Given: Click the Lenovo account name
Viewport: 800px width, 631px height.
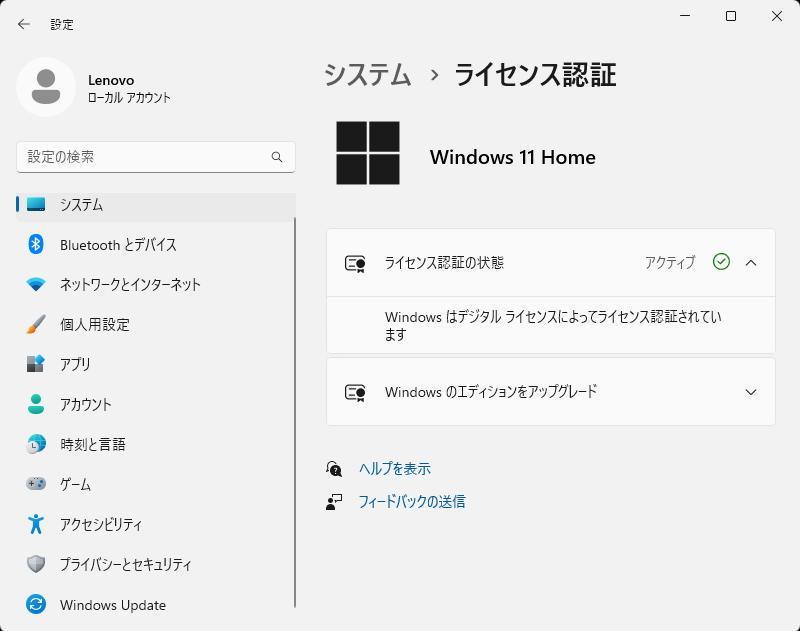Looking at the screenshot, I should [x=111, y=80].
